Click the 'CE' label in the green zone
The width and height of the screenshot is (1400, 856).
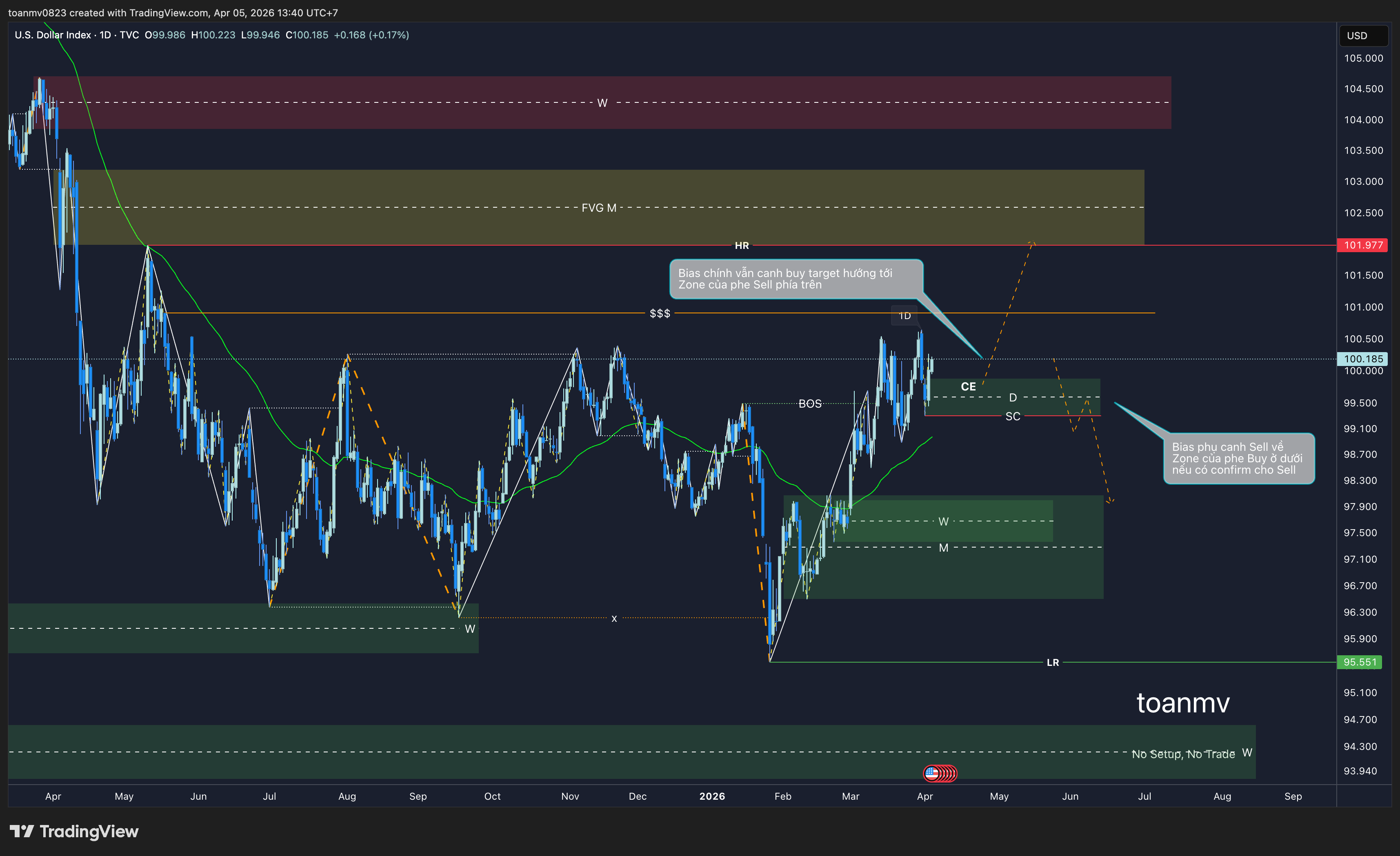pos(968,386)
